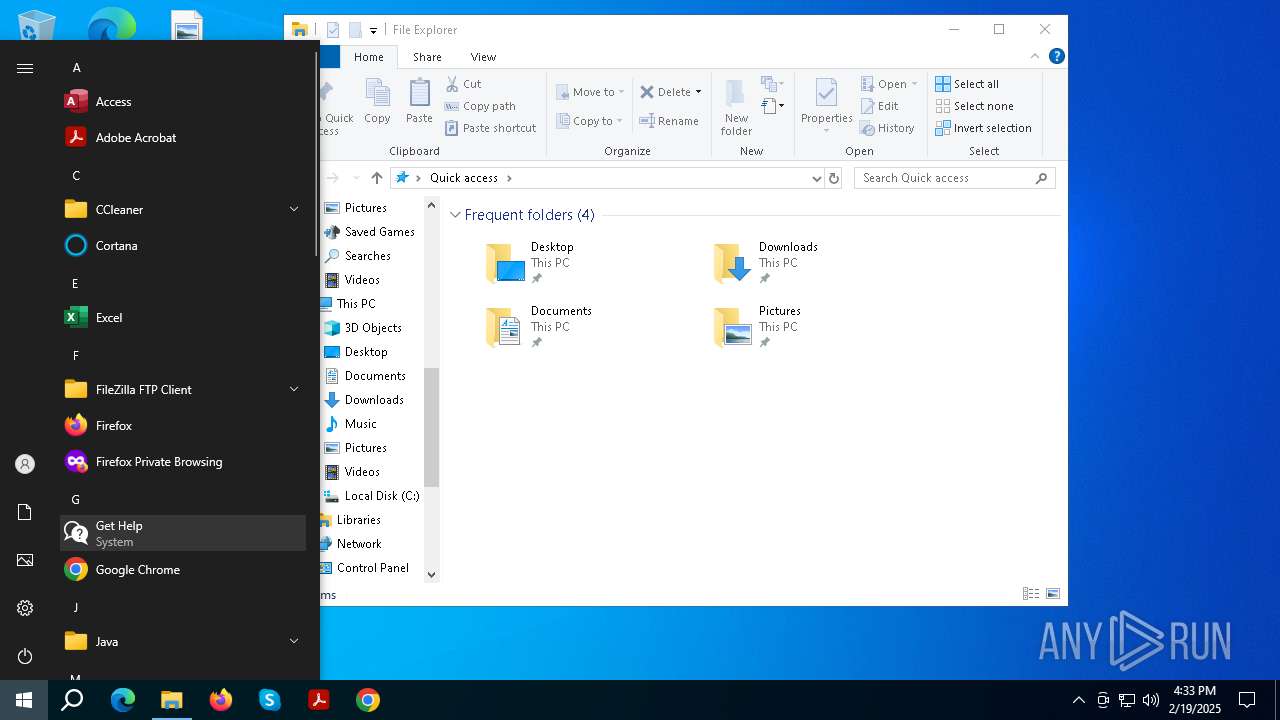Open the Move to dropdown
Image resolution: width=1280 pixels, height=720 pixels.
(x=589, y=92)
